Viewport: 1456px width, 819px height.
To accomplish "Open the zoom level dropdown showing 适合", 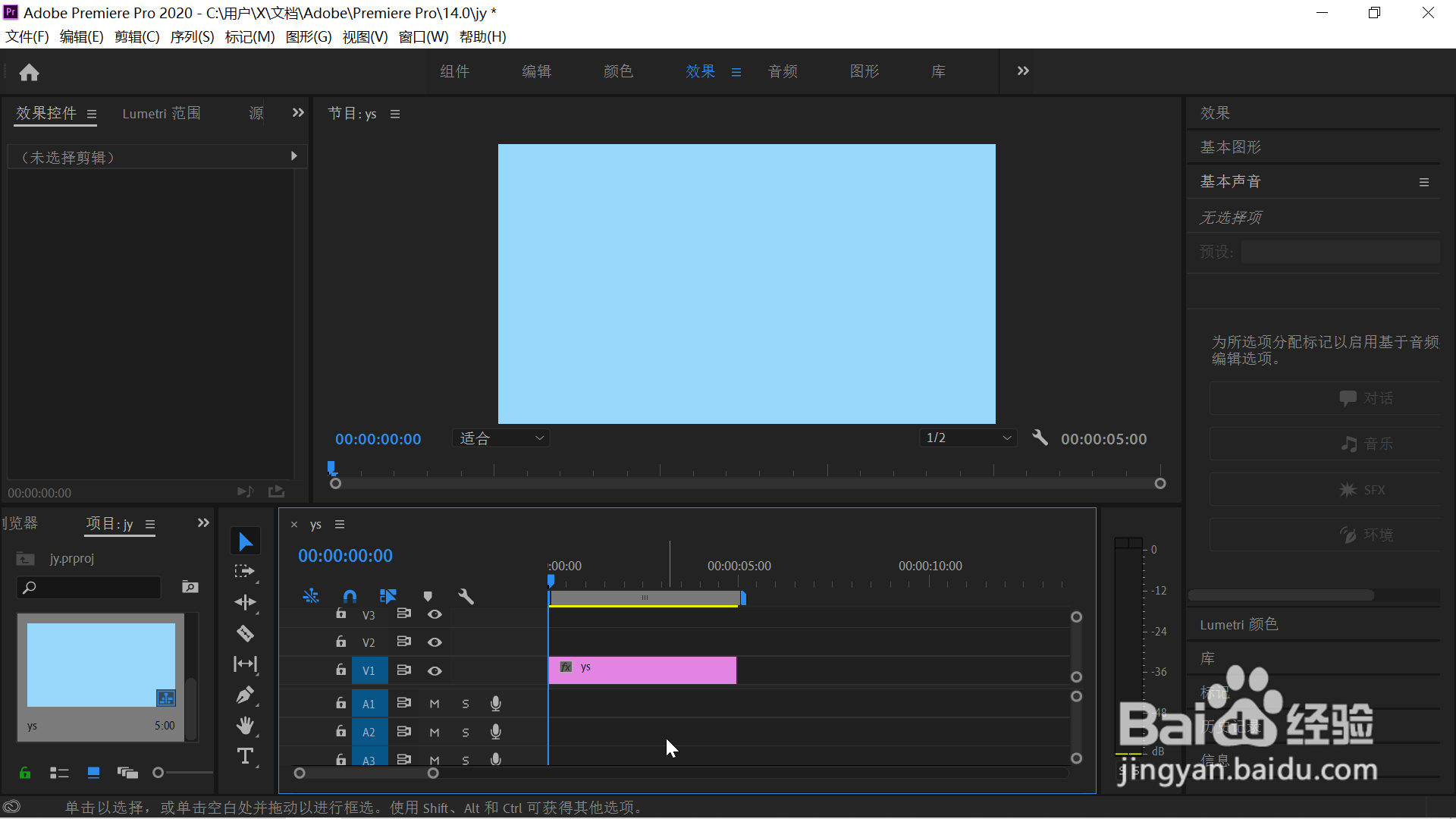I will pyautogui.click(x=500, y=438).
